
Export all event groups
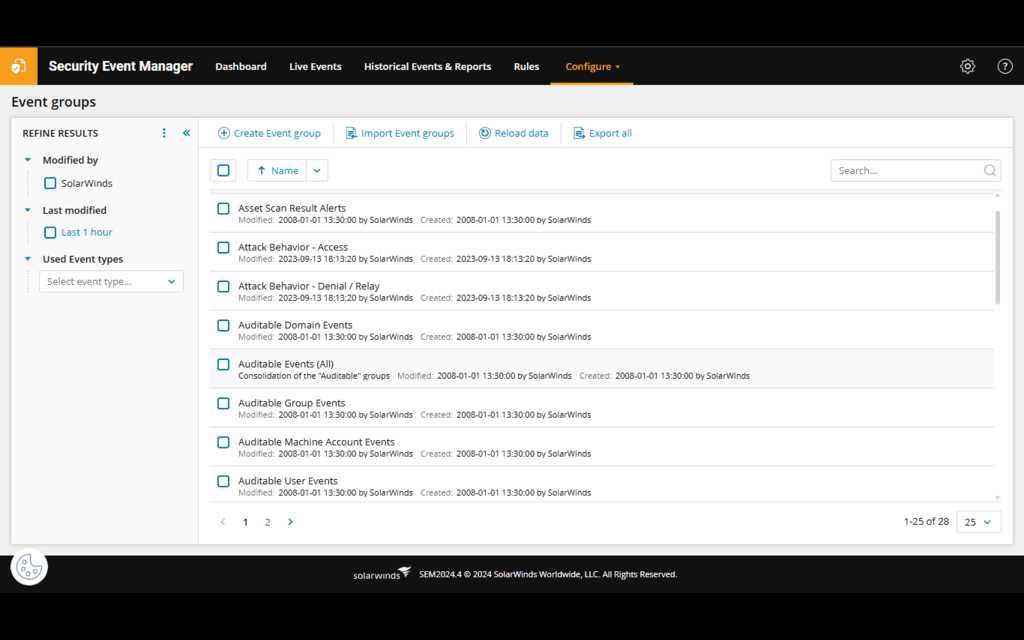601,132
